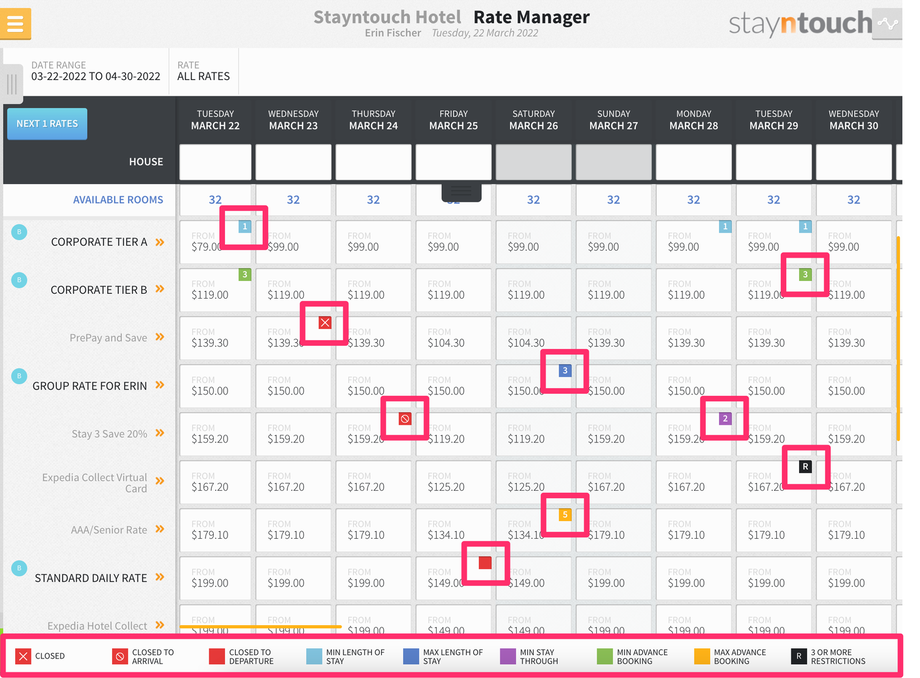This screenshot has width=920, height=678.
Task: Open House cell for Tuesday March 22
Action: coord(215,162)
